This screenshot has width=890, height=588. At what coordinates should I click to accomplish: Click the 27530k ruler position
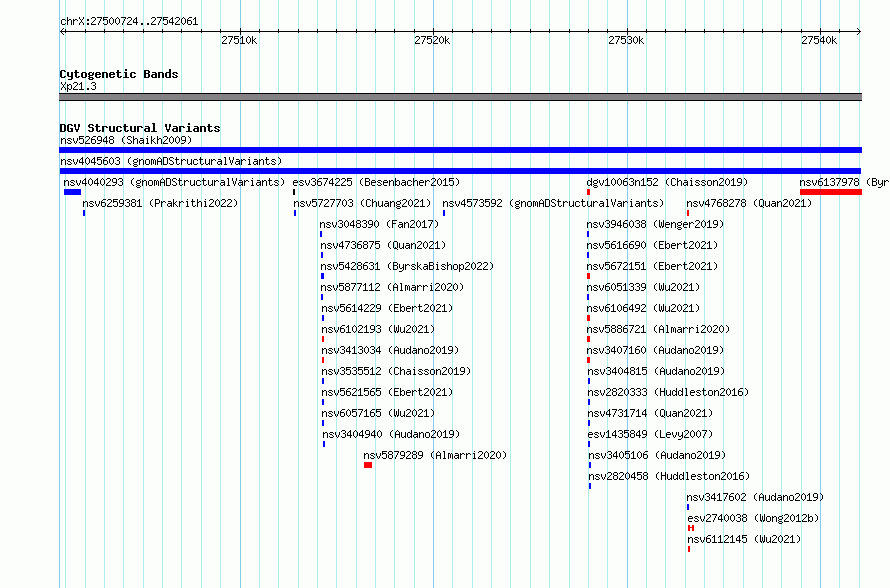[627, 40]
